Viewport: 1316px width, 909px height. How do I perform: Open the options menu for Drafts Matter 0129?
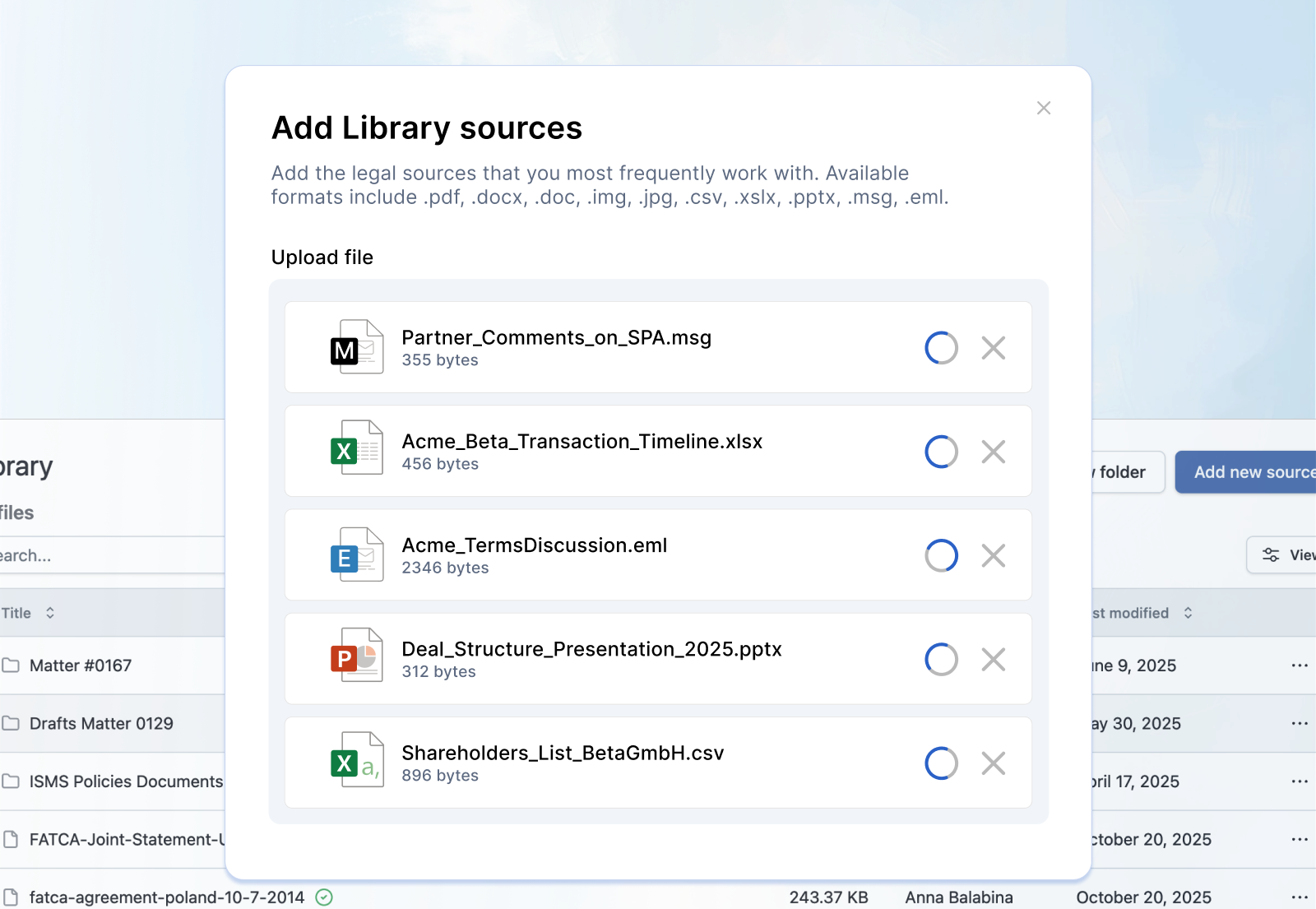coord(1298,723)
